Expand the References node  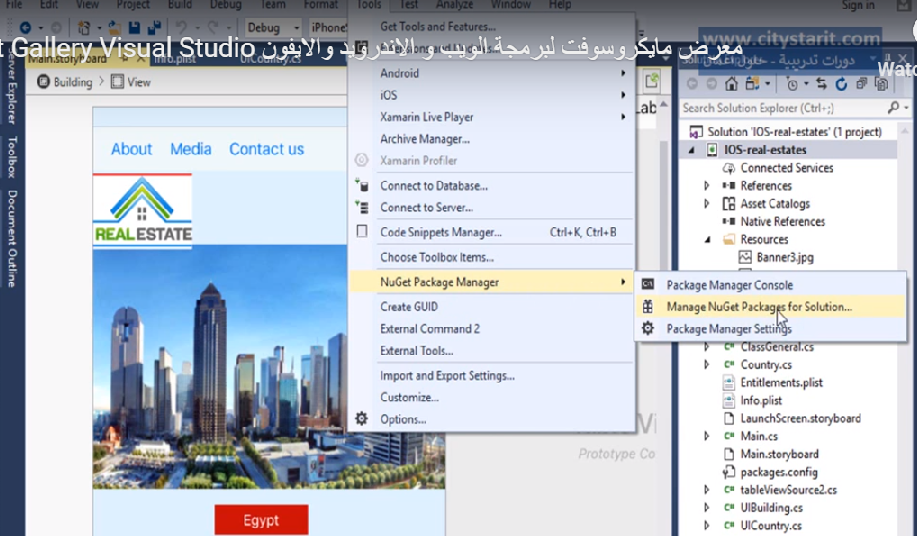point(706,186)
